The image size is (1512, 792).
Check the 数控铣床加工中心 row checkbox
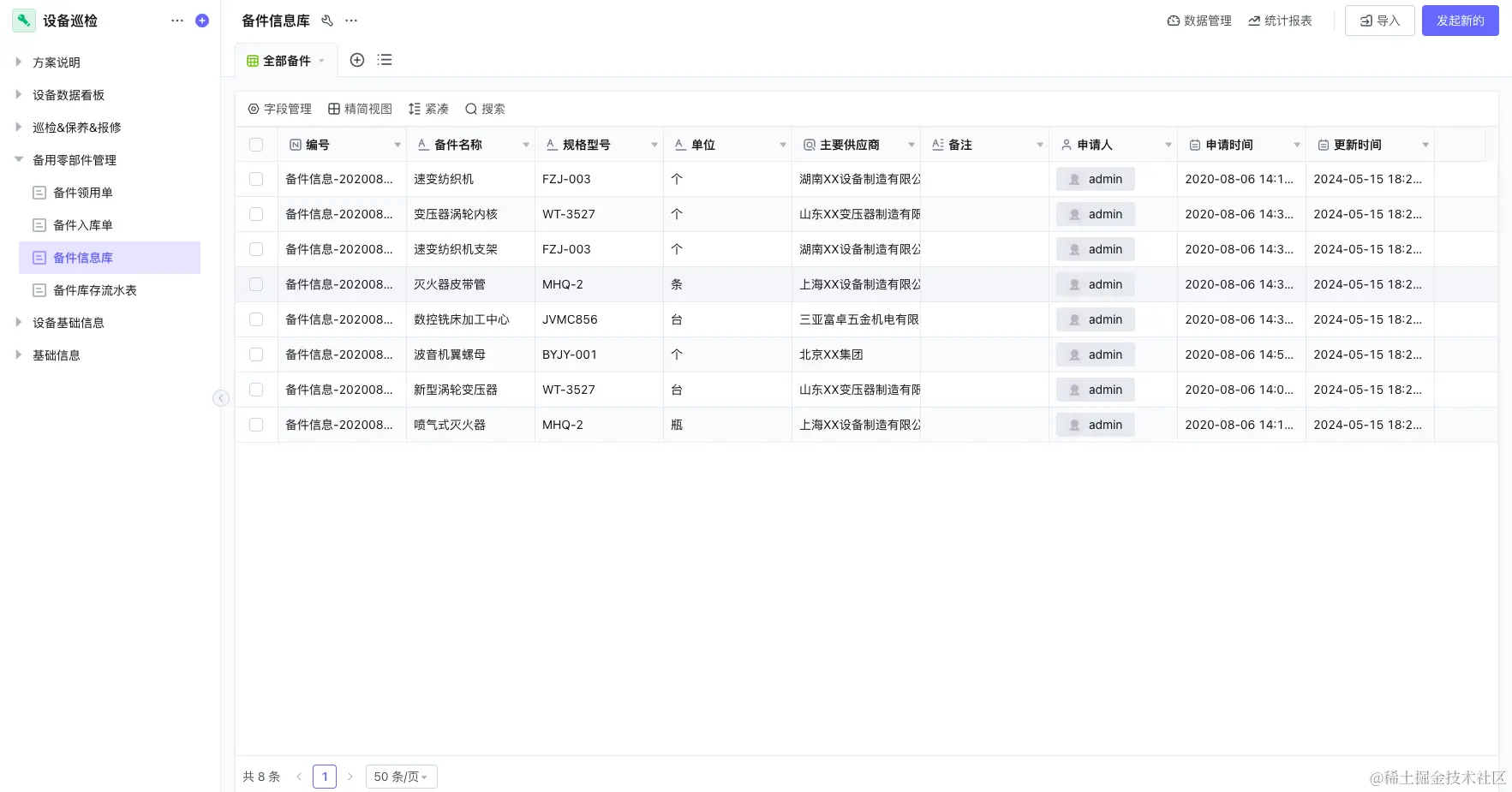pos(256,319)
